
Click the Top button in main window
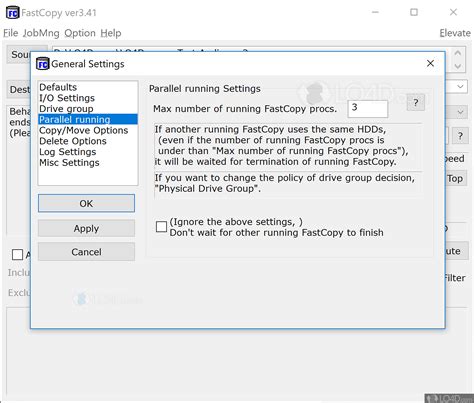455,179
